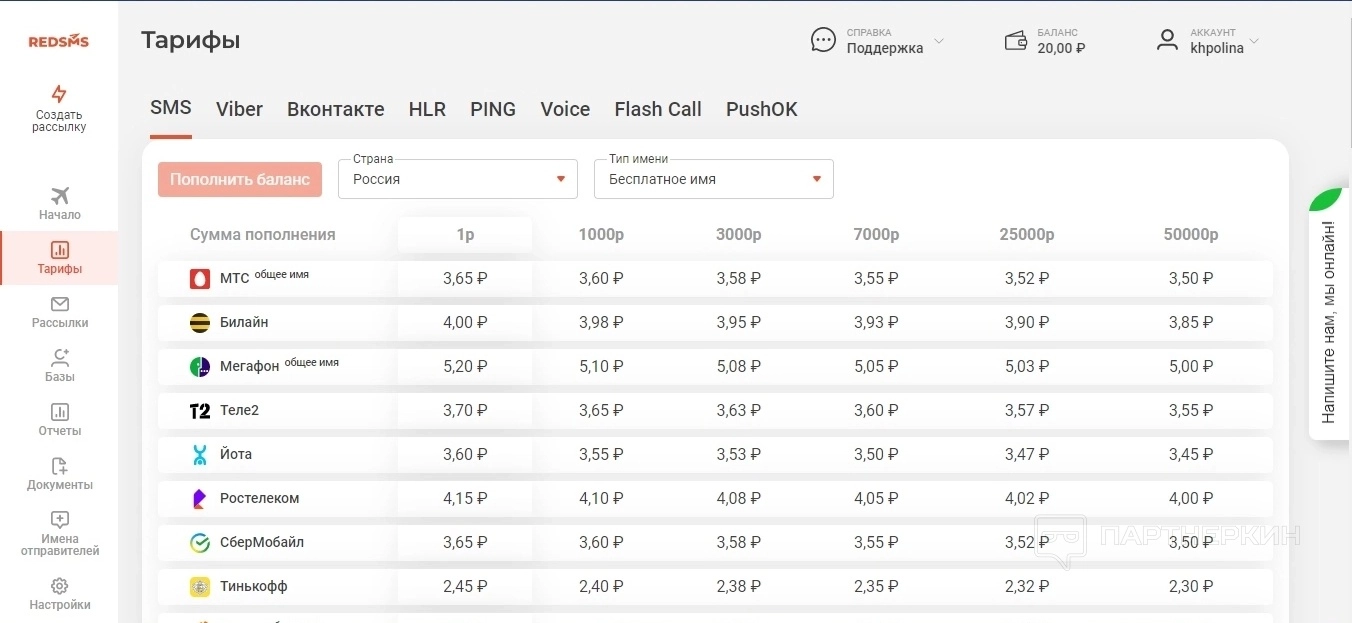Click the REDSMS logo

59,41
